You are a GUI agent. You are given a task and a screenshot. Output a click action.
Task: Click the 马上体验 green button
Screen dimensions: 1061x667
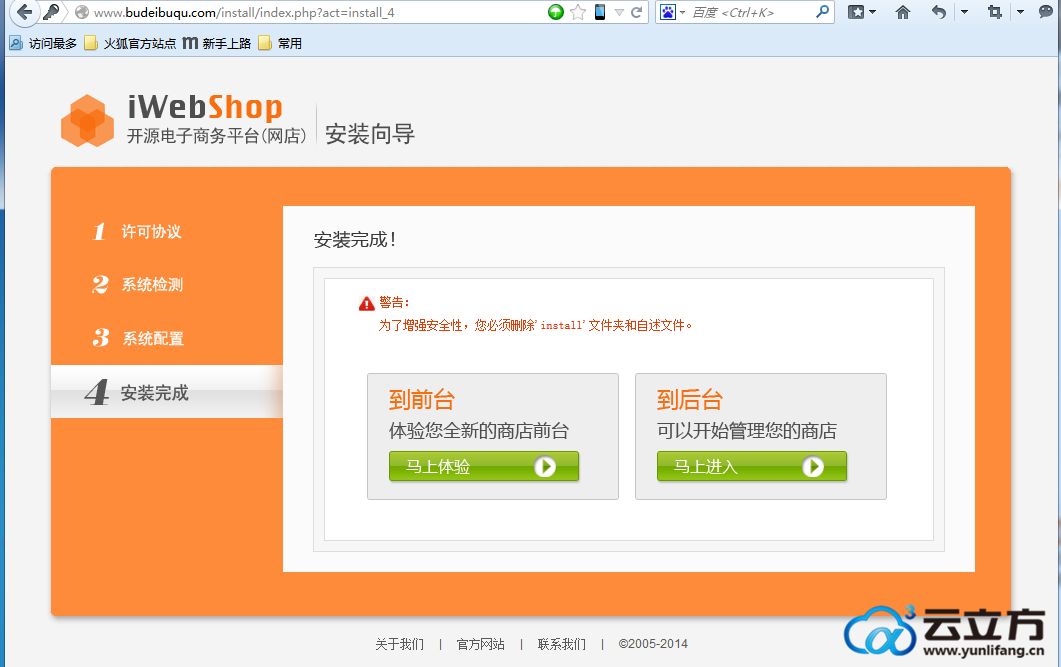coord(484,466)
